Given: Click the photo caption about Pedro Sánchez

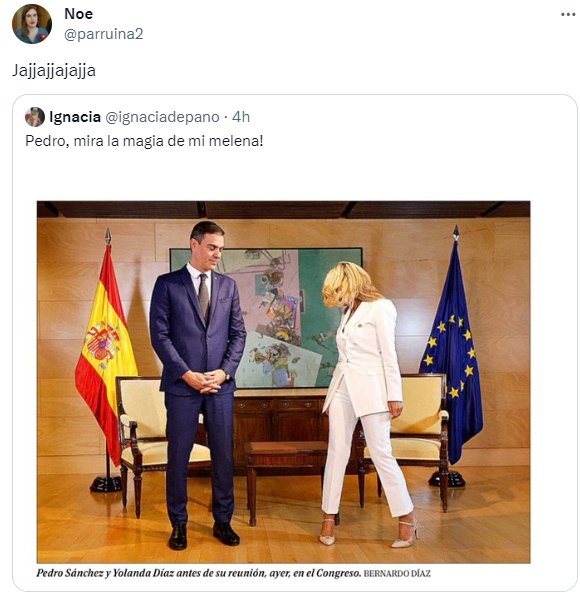Looking at the screenshot, I should point(198,573).
